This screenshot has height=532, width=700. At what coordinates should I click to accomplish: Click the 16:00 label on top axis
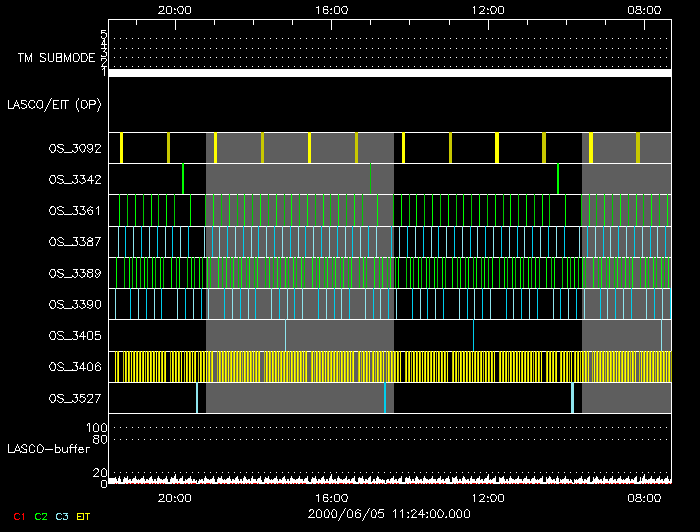click(331, 9)
